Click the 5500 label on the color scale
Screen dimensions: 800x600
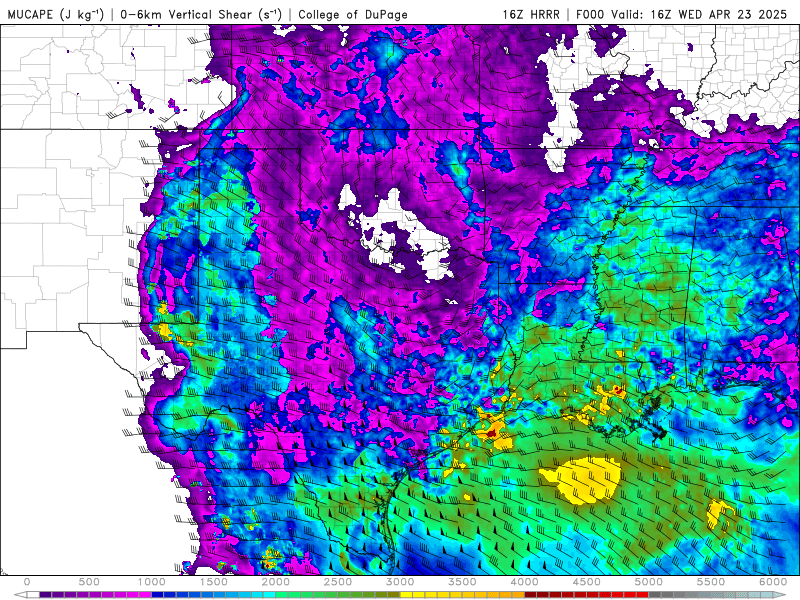tap(711, 582)
